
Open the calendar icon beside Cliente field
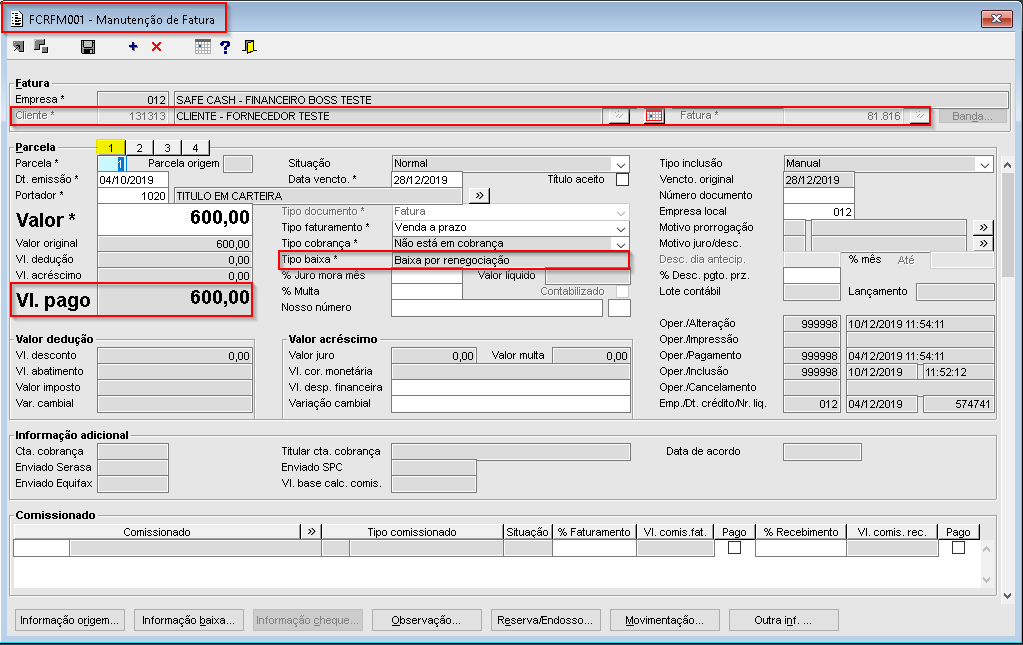(x=654, y=116)
